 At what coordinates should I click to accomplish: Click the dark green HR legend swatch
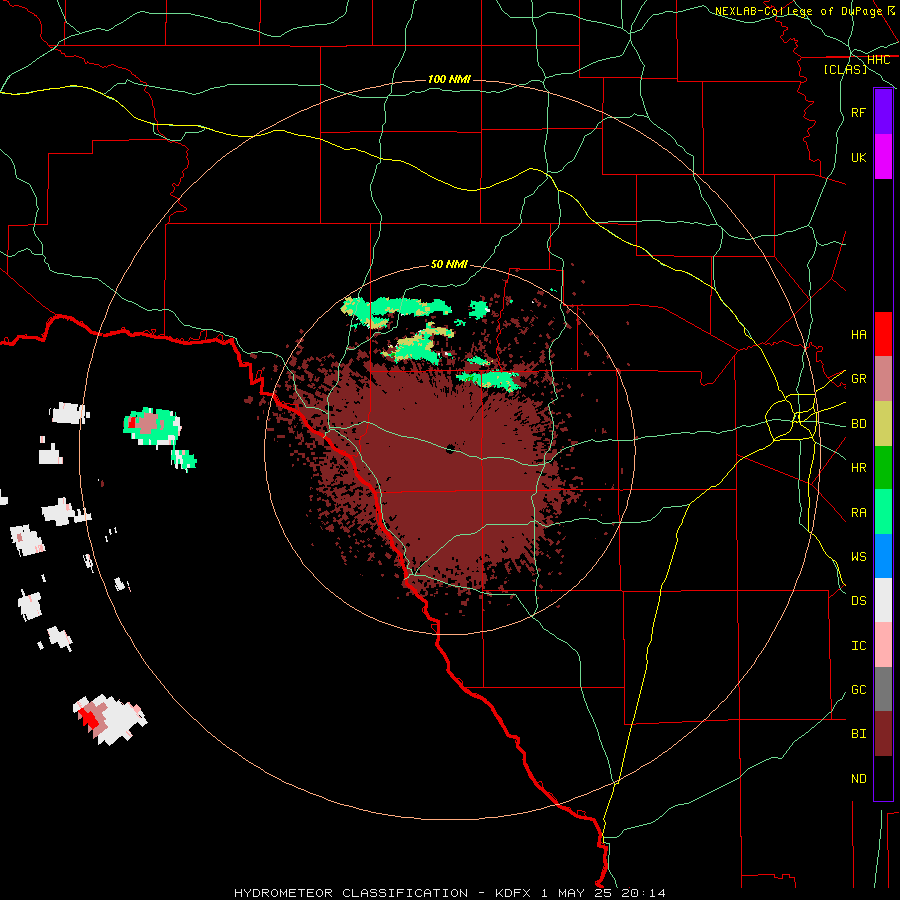pos(883,468)
